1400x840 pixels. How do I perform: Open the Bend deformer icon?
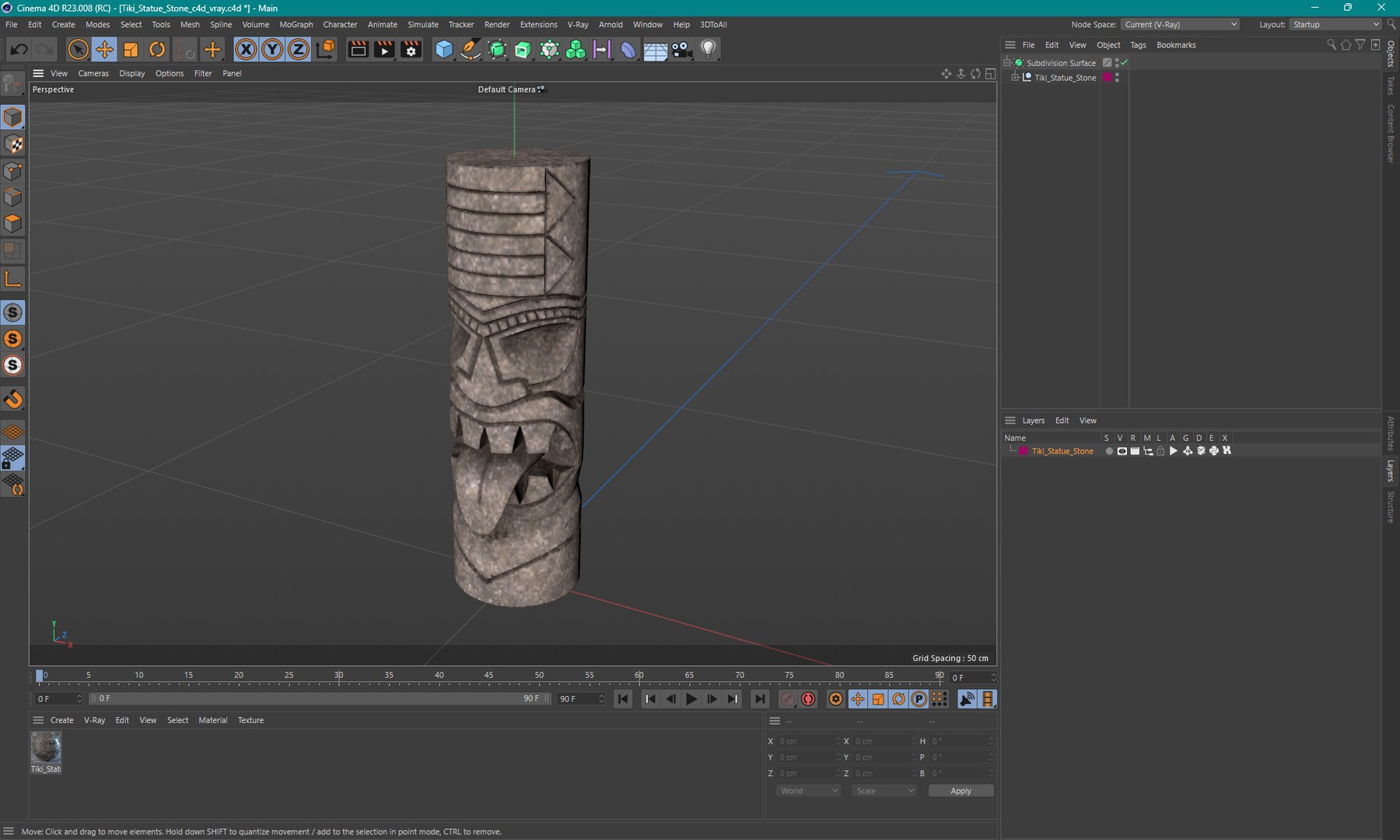[x=628, y=50]
